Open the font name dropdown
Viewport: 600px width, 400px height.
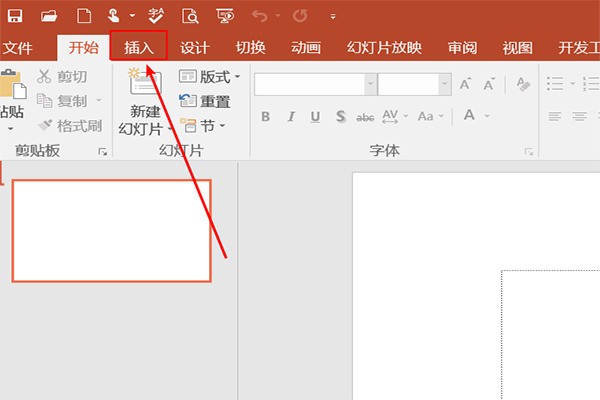[370, 85]
